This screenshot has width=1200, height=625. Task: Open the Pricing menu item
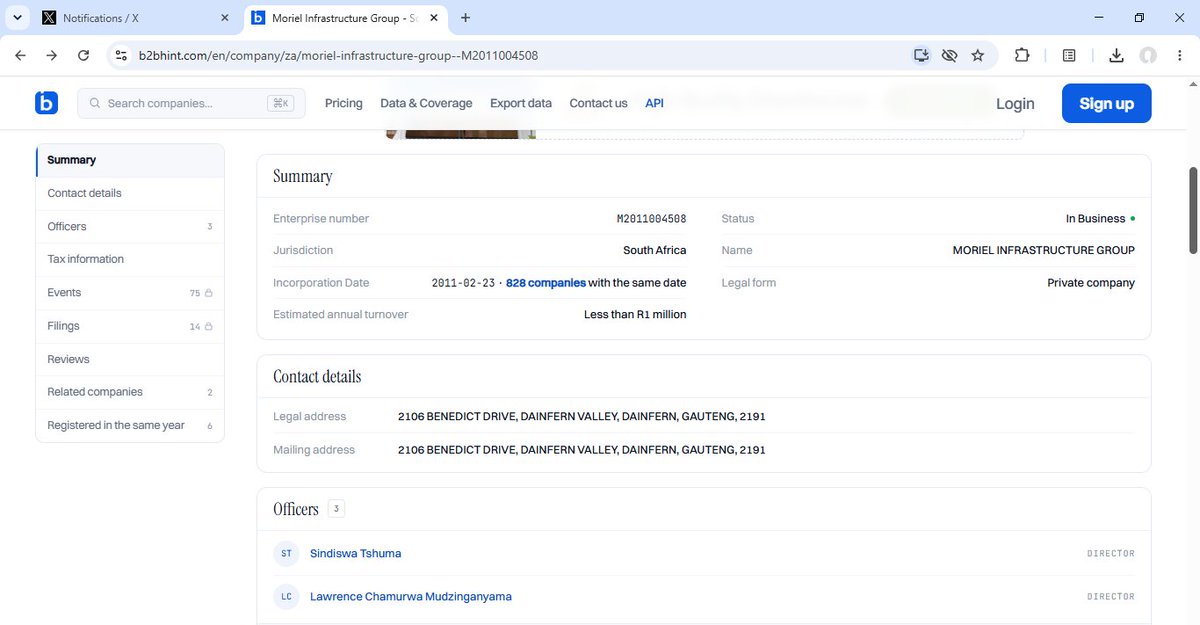click(344, 103)
